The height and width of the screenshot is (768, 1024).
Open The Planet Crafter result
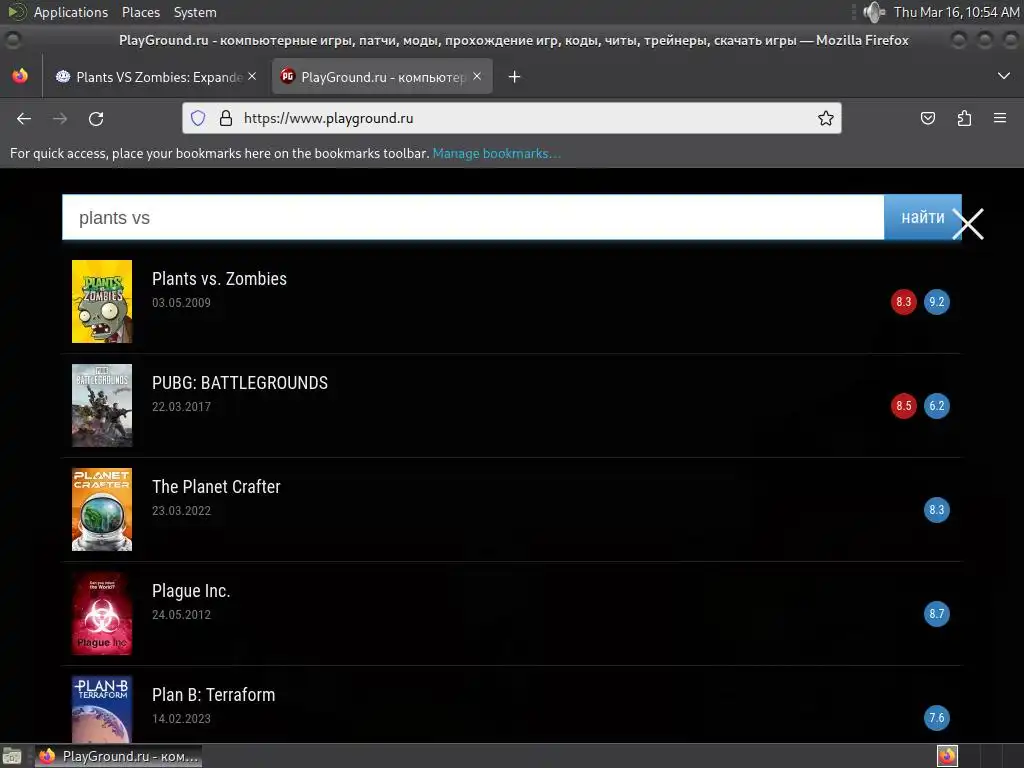[216, 487]
